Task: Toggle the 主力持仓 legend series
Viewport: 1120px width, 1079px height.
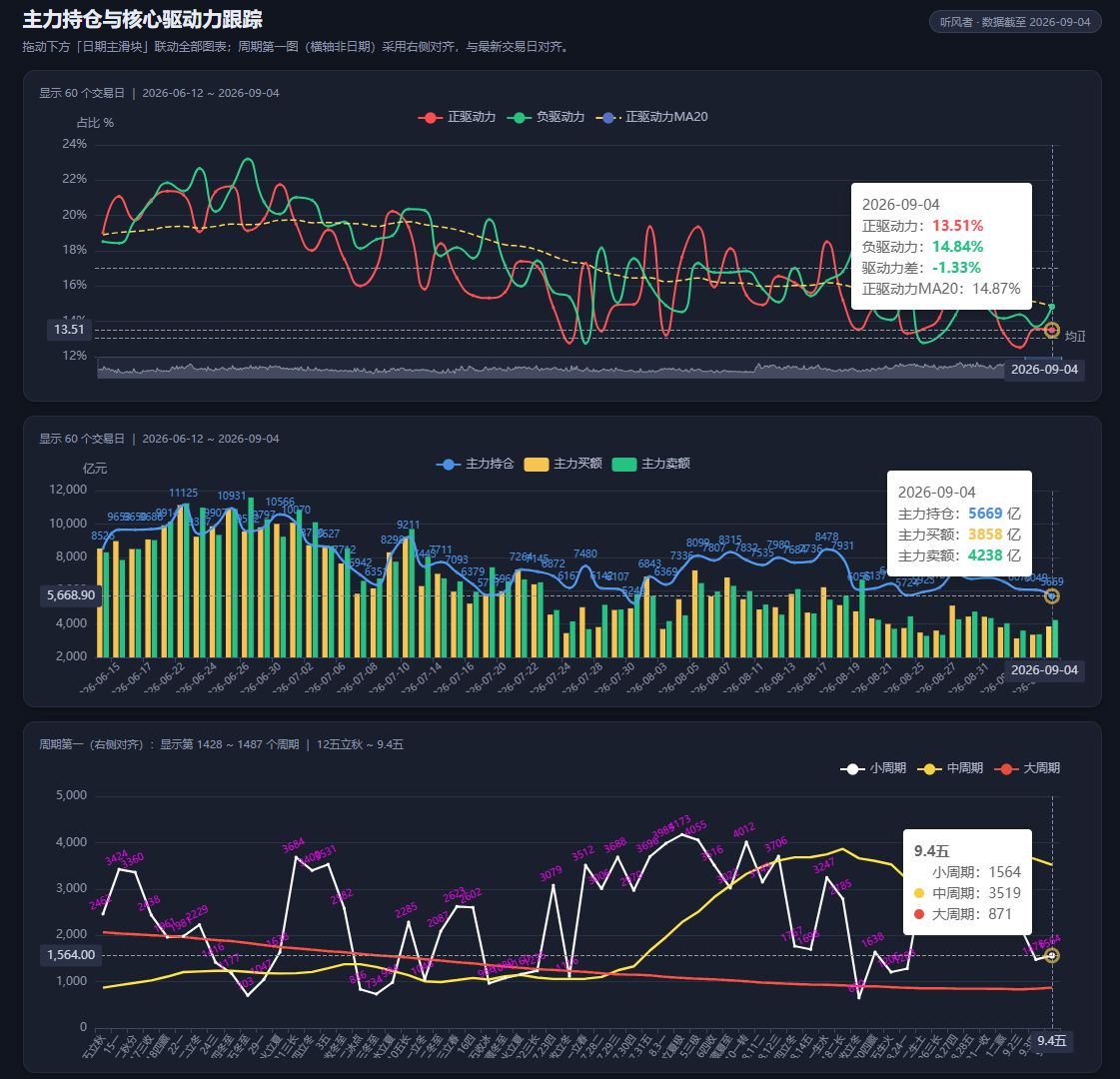Action: 475,465
